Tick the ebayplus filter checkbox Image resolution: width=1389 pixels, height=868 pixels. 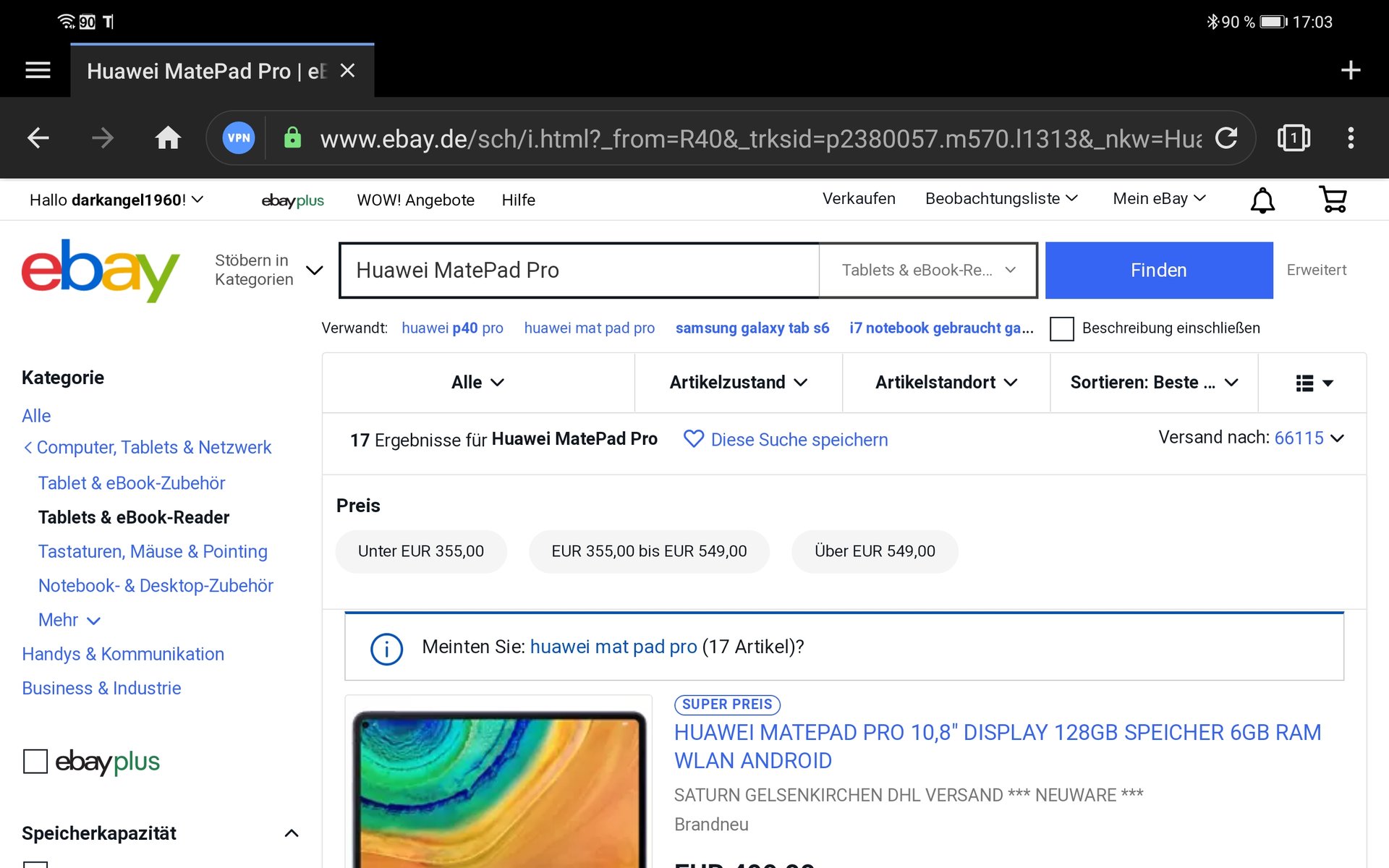(35, 761)
